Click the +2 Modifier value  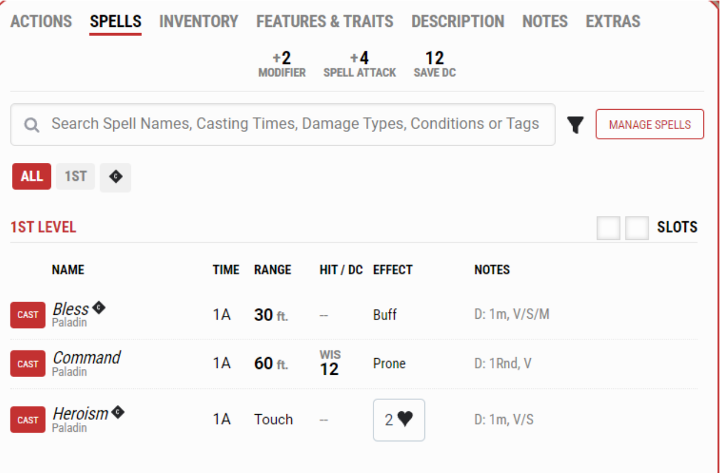(281, 58)
